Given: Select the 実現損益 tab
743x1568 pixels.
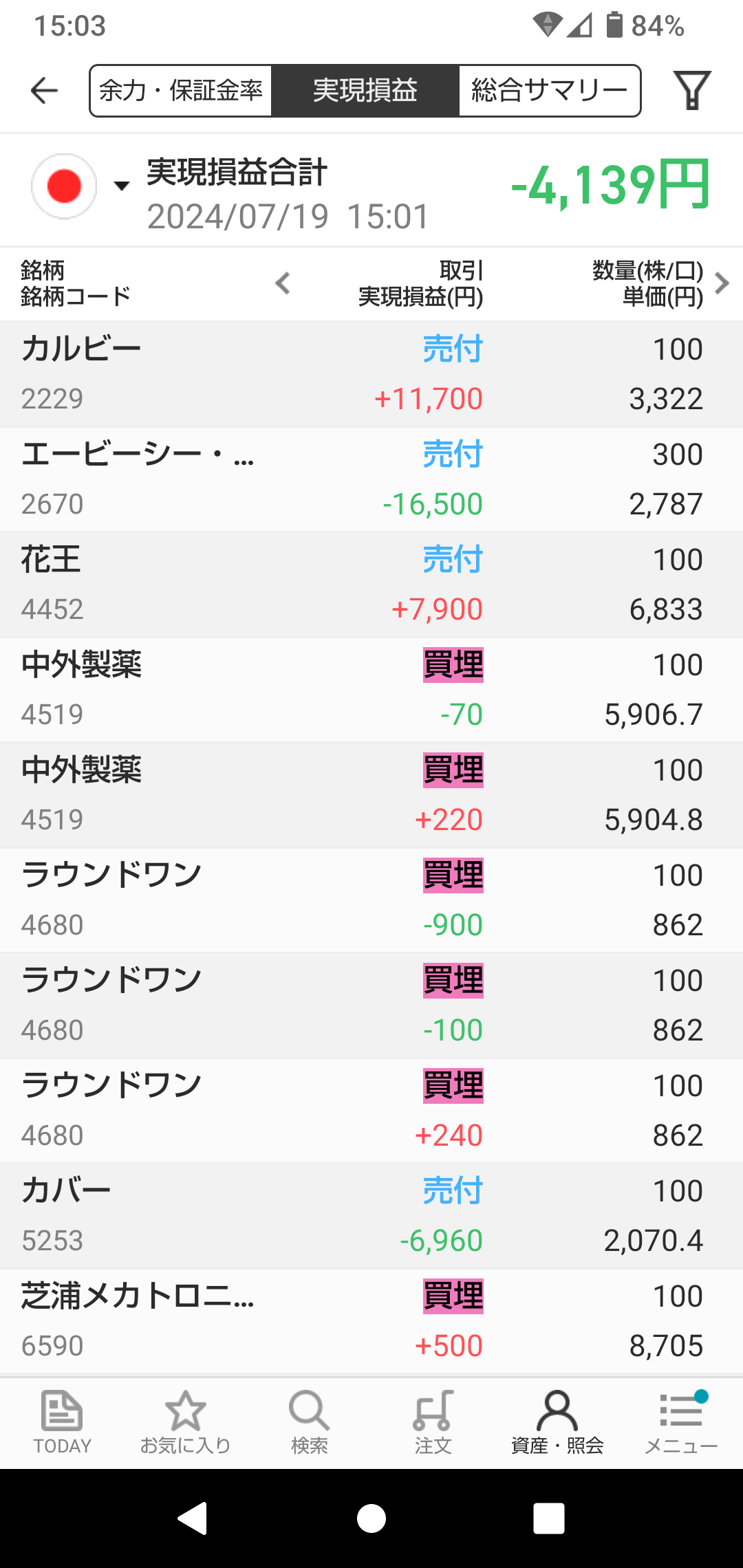Looking at the screenshot, I should point(365,91).
